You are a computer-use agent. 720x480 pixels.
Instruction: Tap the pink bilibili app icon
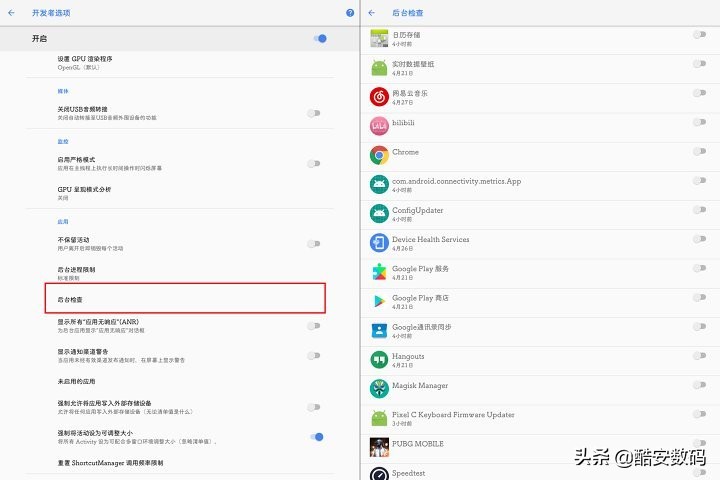pyautogui.click(x=379, y=126)
